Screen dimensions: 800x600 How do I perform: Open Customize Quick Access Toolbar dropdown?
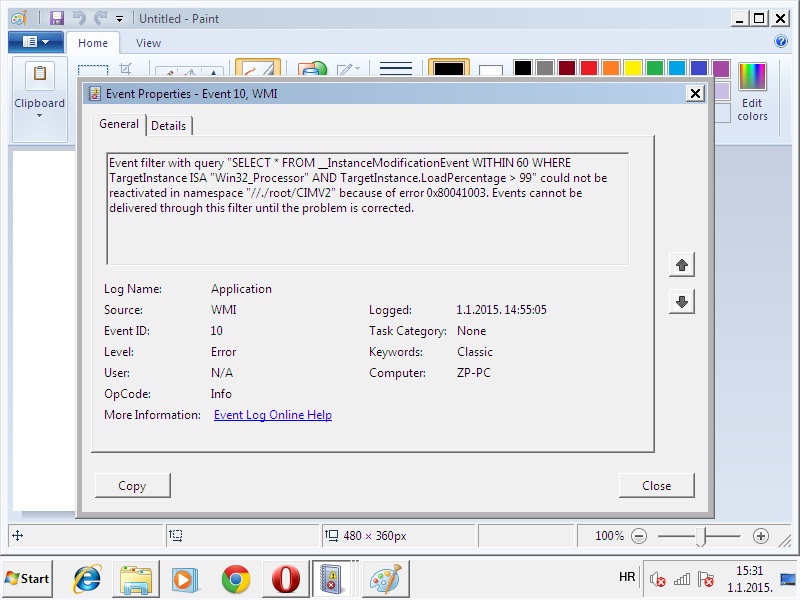(120, 18)
